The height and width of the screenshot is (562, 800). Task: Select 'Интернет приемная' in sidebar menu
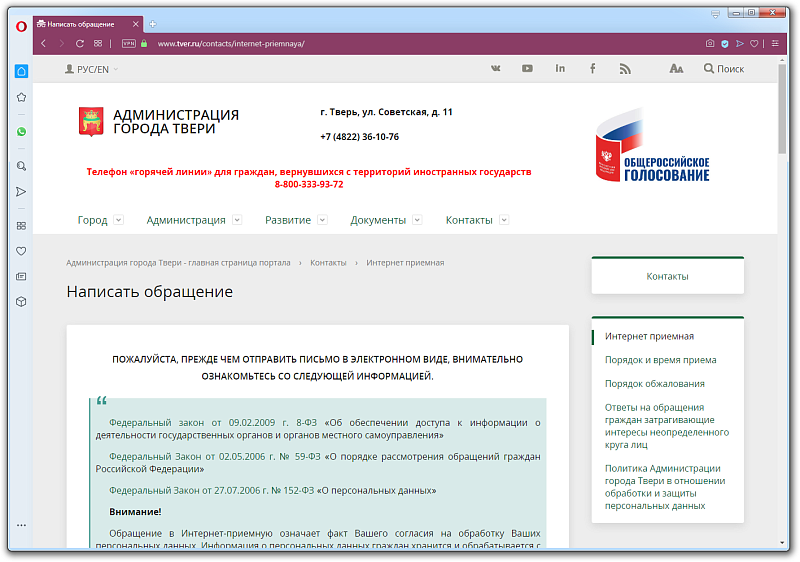coord(649,336)
